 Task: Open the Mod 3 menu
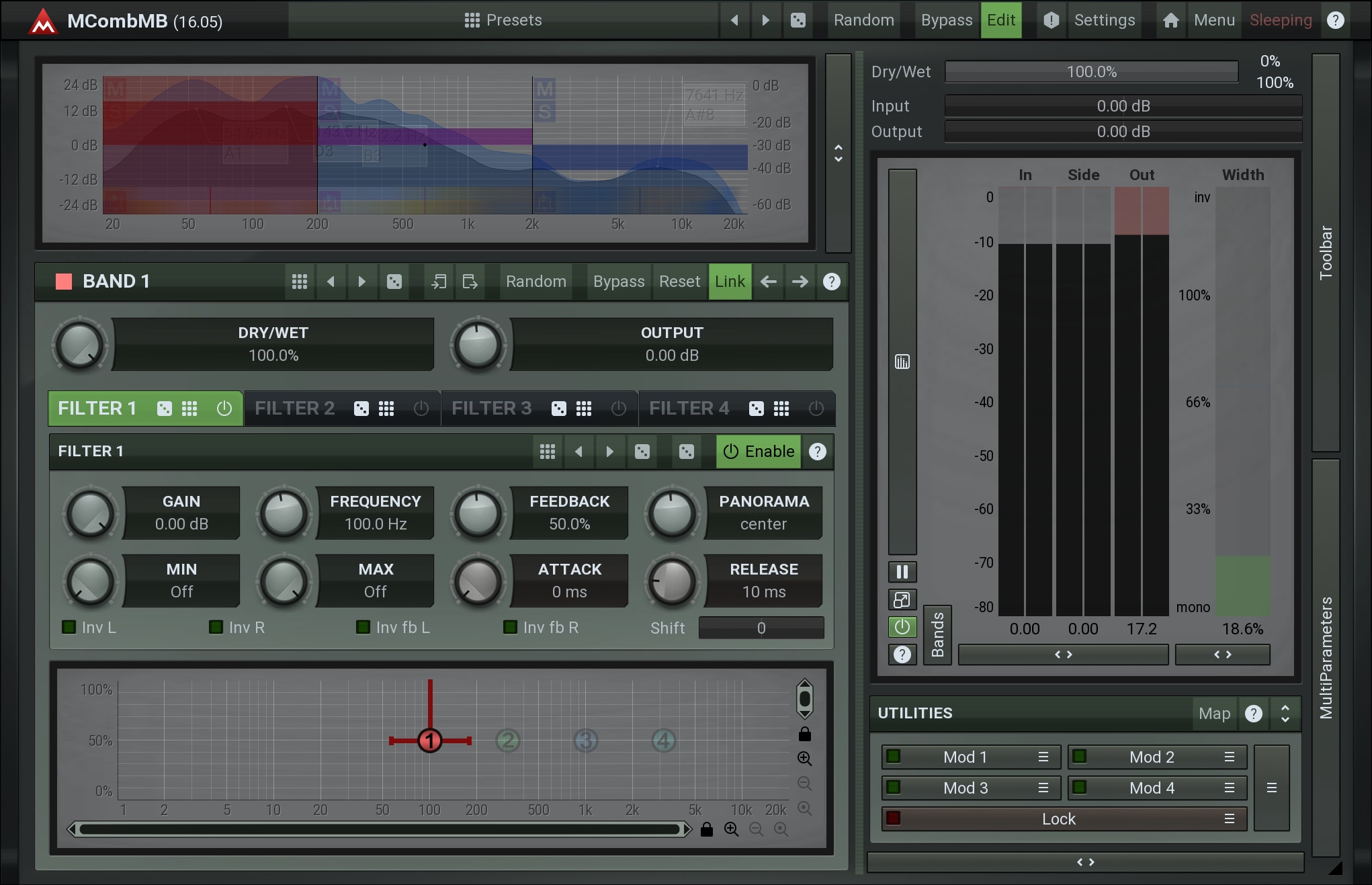[1043, 788]
